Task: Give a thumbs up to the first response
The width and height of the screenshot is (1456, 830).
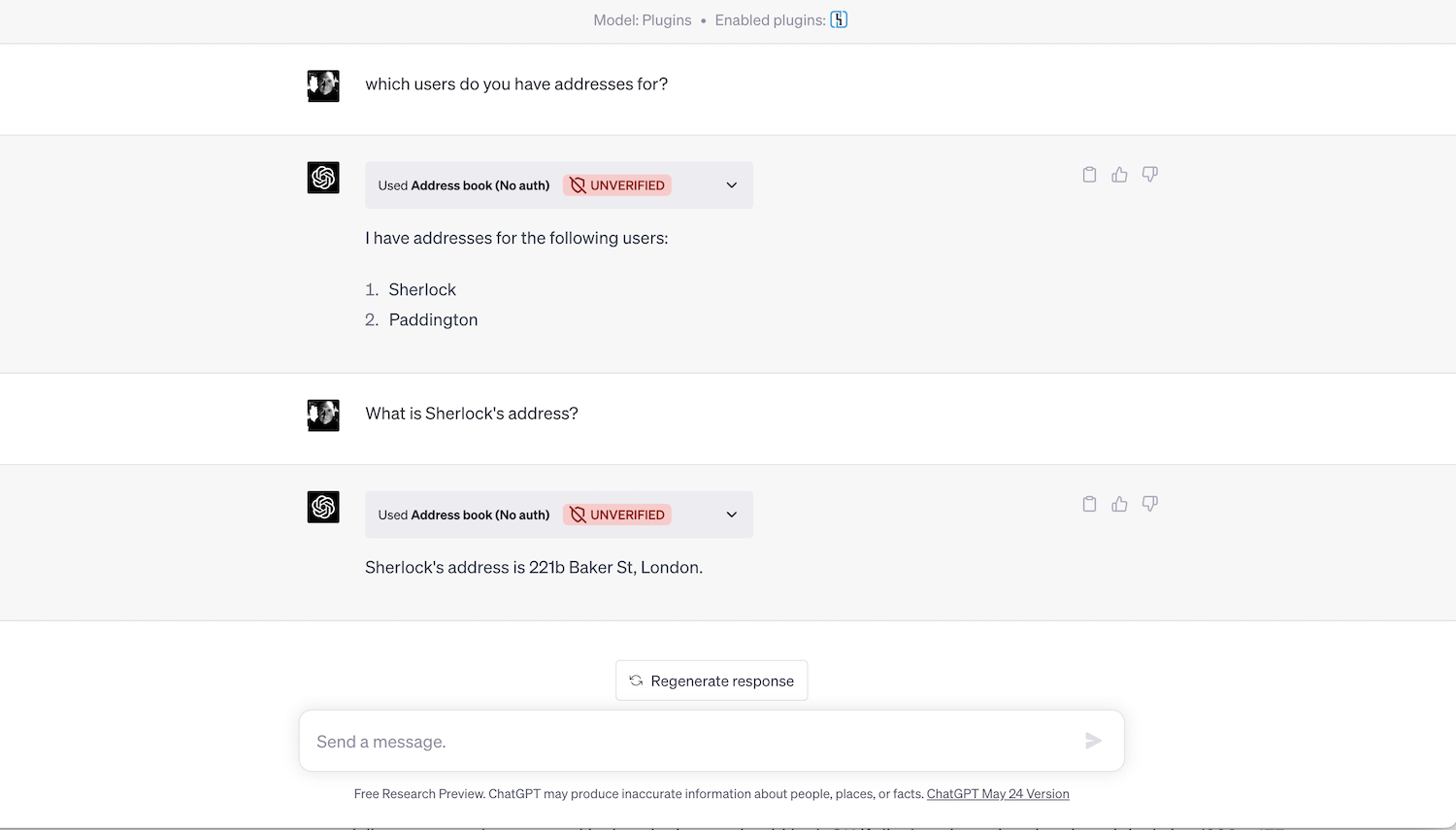Action: pyautogui.click(x=1119, y=174)
